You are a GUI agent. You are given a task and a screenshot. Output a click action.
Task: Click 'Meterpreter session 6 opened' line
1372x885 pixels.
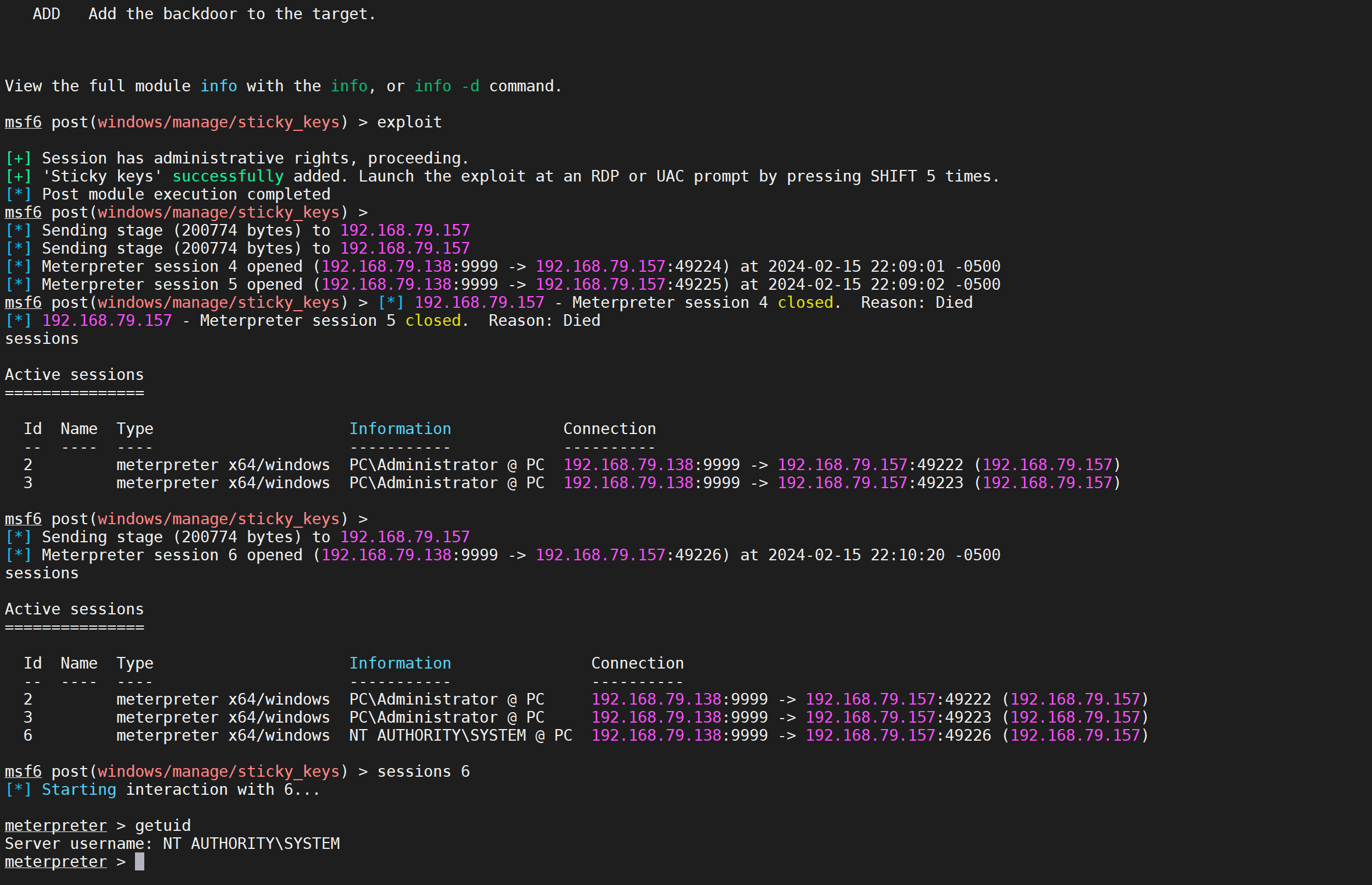click(x=172, y=555)
